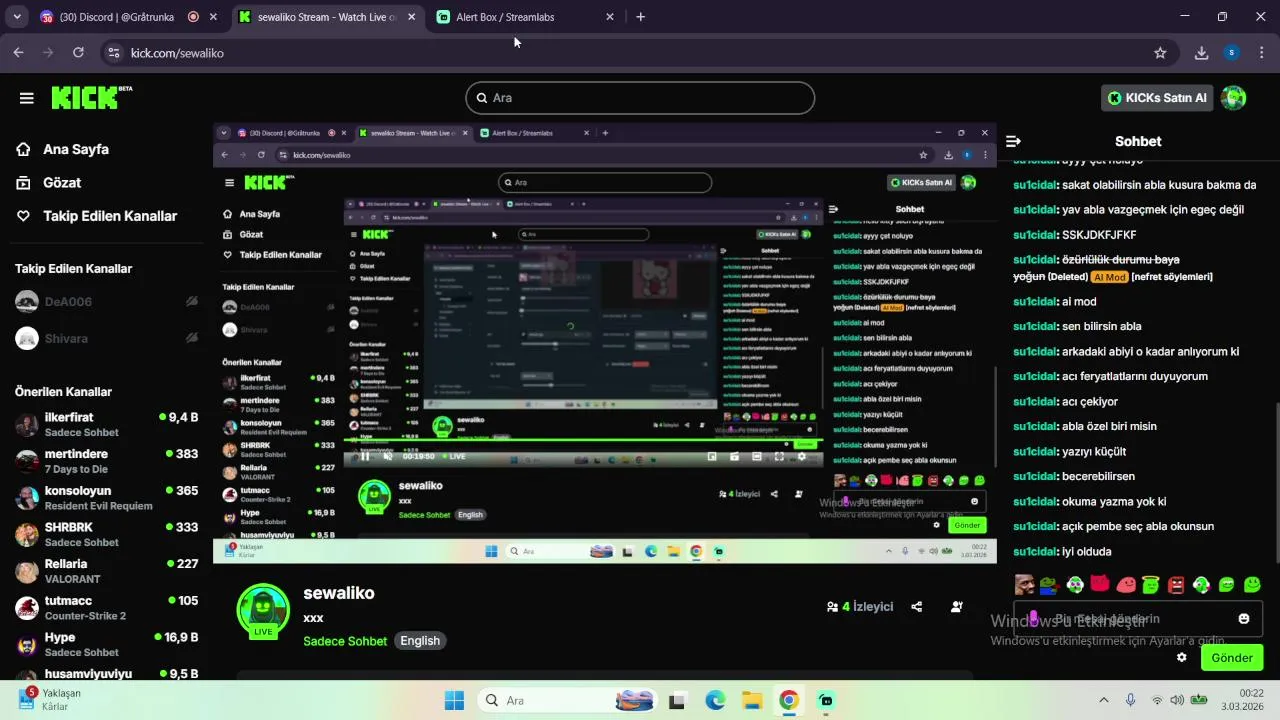
Task: Open the Windows Start menu
Action: [454, 700]
